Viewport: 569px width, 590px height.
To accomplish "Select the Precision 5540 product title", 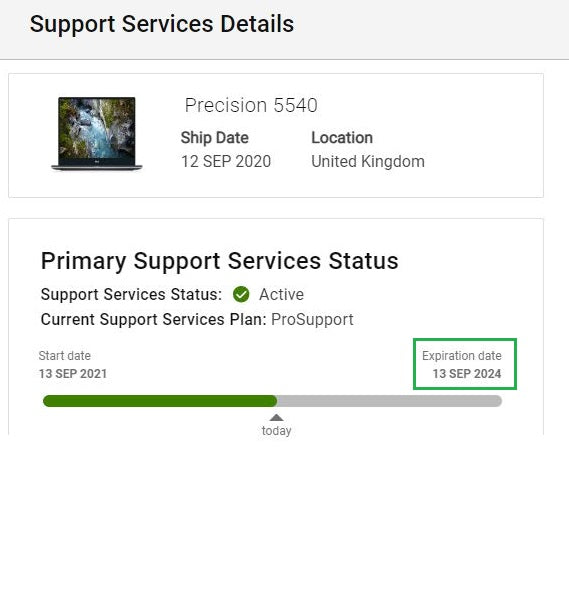I will (251, 105).
